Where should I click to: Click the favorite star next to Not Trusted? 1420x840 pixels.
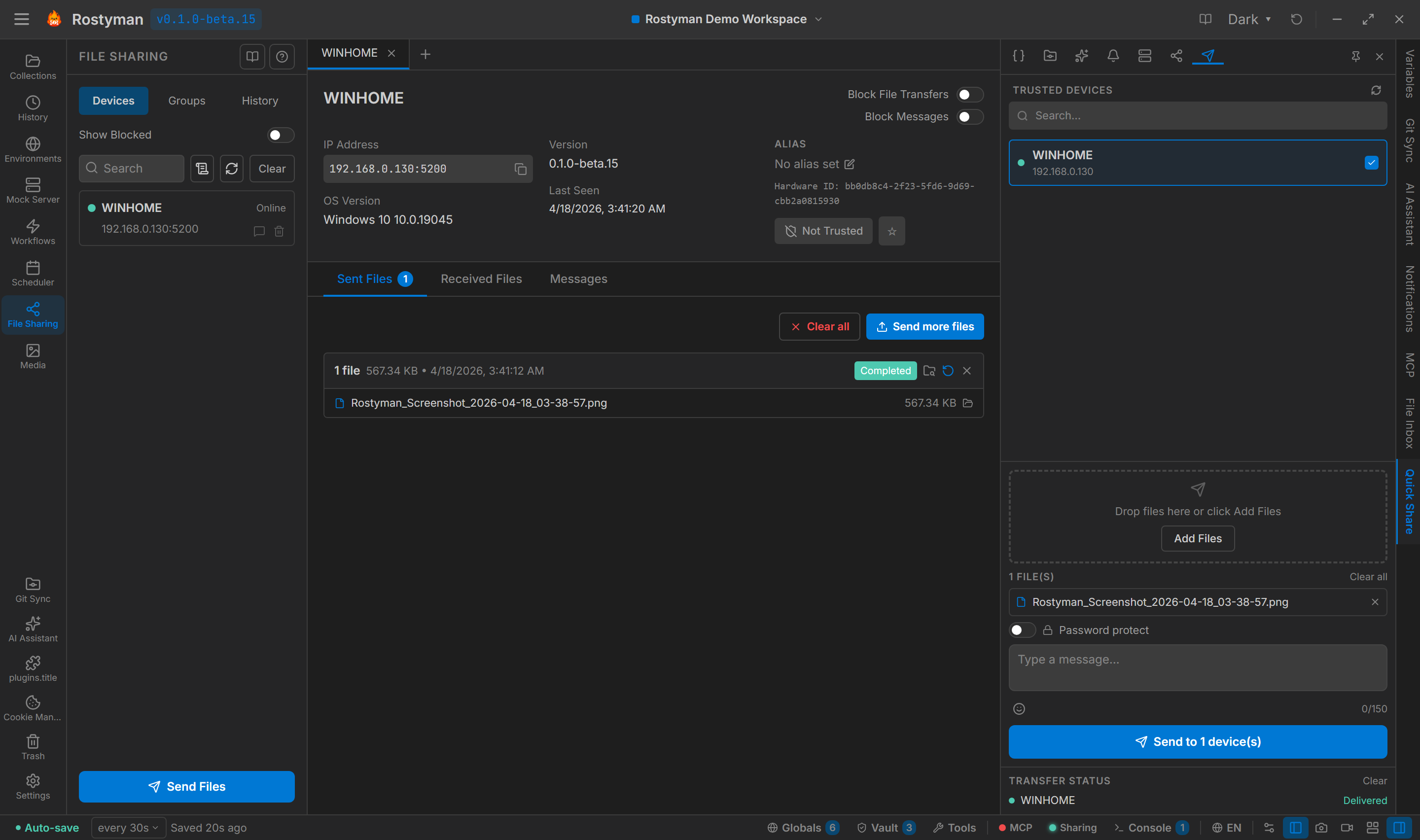pos(891,231)
